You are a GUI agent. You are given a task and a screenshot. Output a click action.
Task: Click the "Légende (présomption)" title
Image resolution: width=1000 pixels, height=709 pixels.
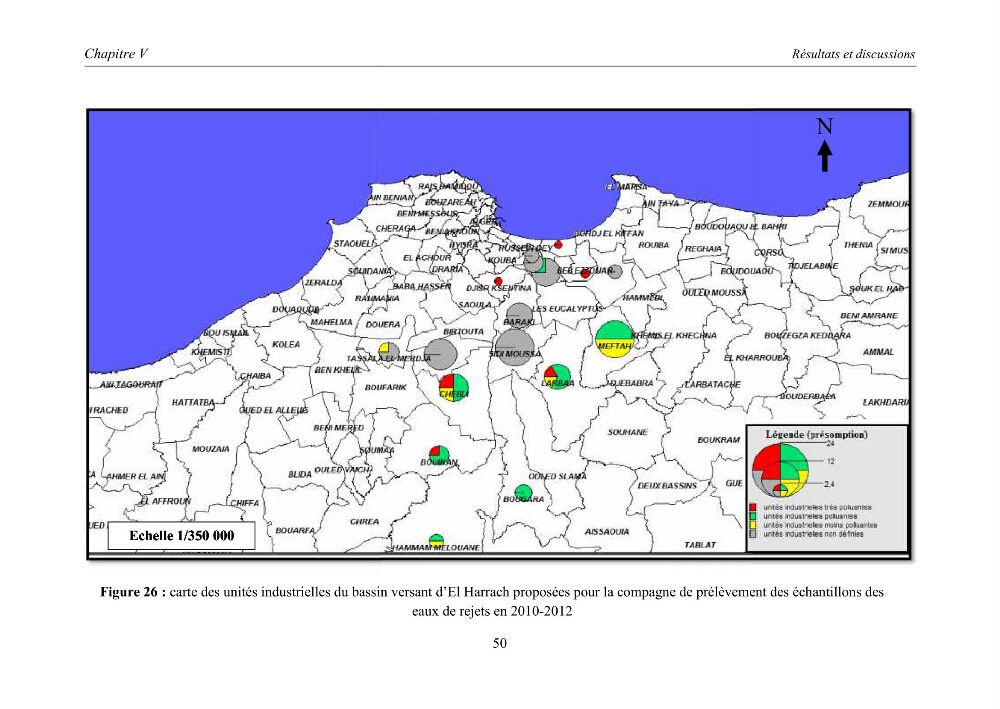click(816, 435)
